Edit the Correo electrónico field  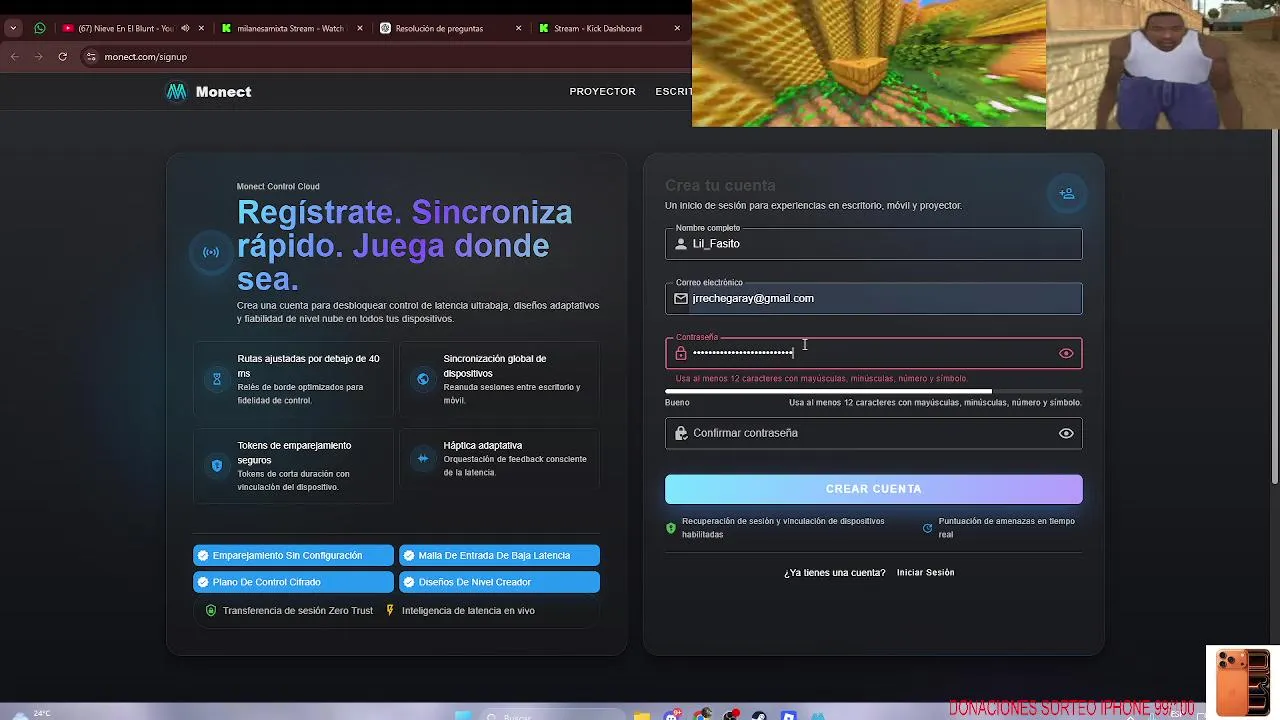point(873,298)
